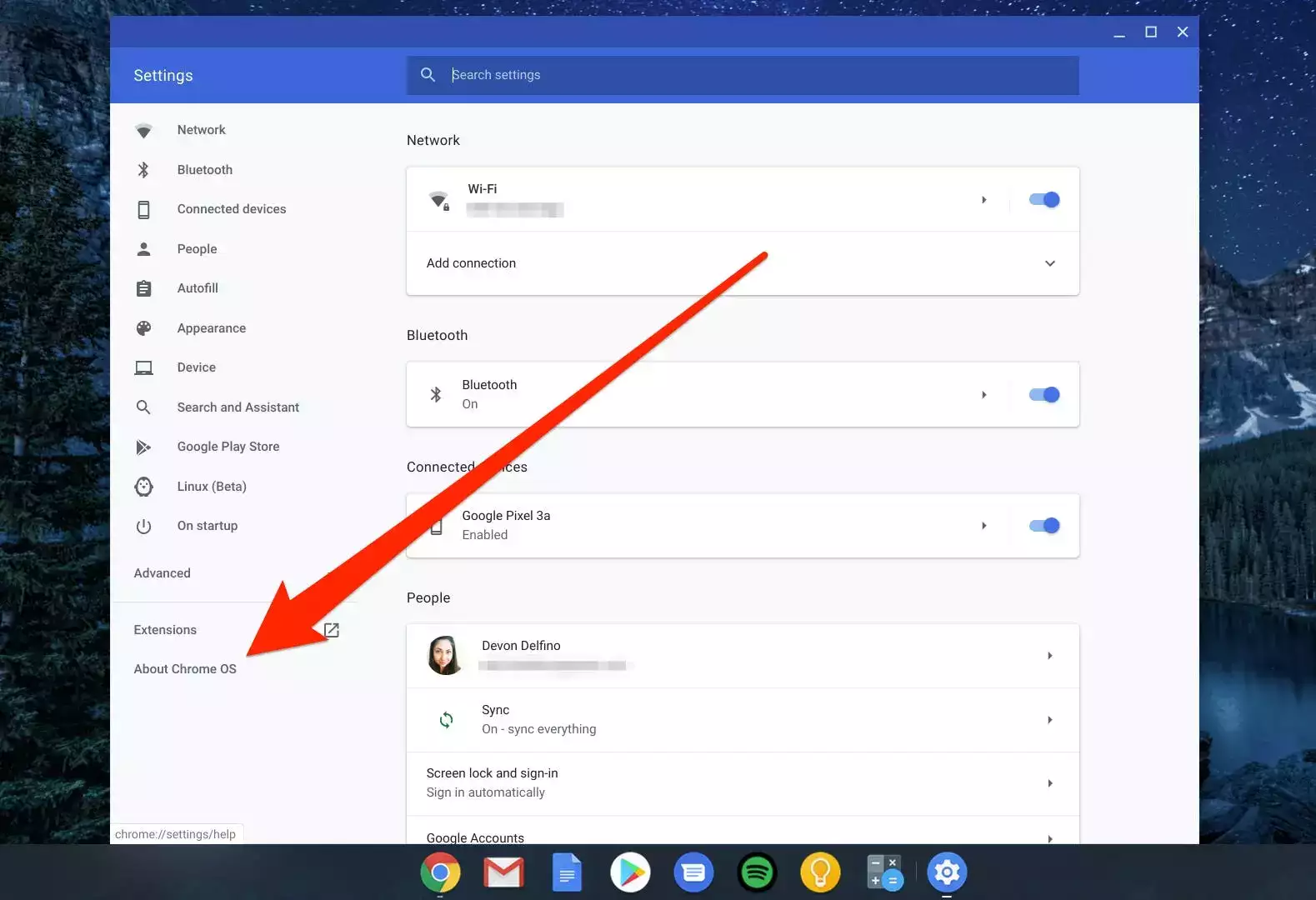Go to Search and Assistant section

point(238,407)
